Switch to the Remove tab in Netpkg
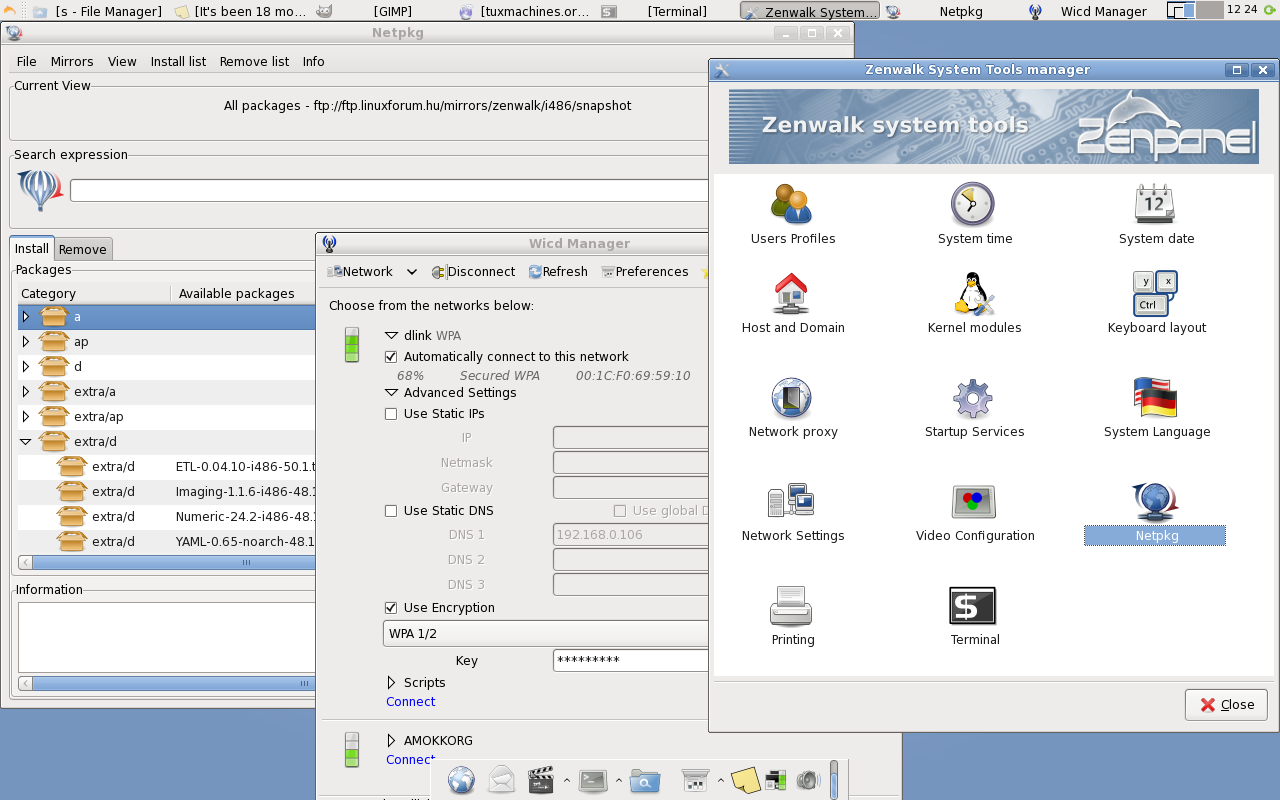 point(83,250)
